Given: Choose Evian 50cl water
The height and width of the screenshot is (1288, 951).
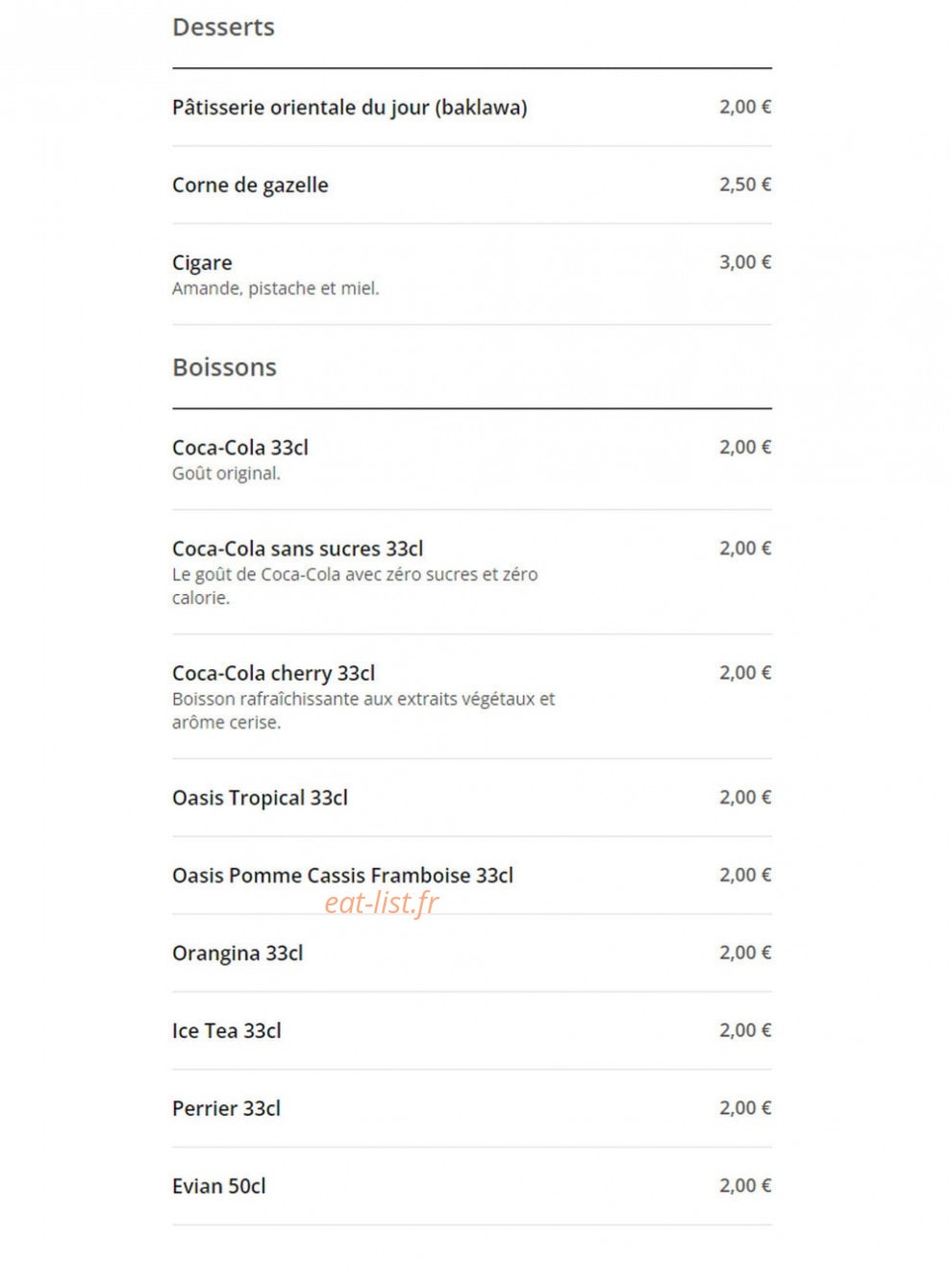Looking at the screenshot, I should 471,1186.
